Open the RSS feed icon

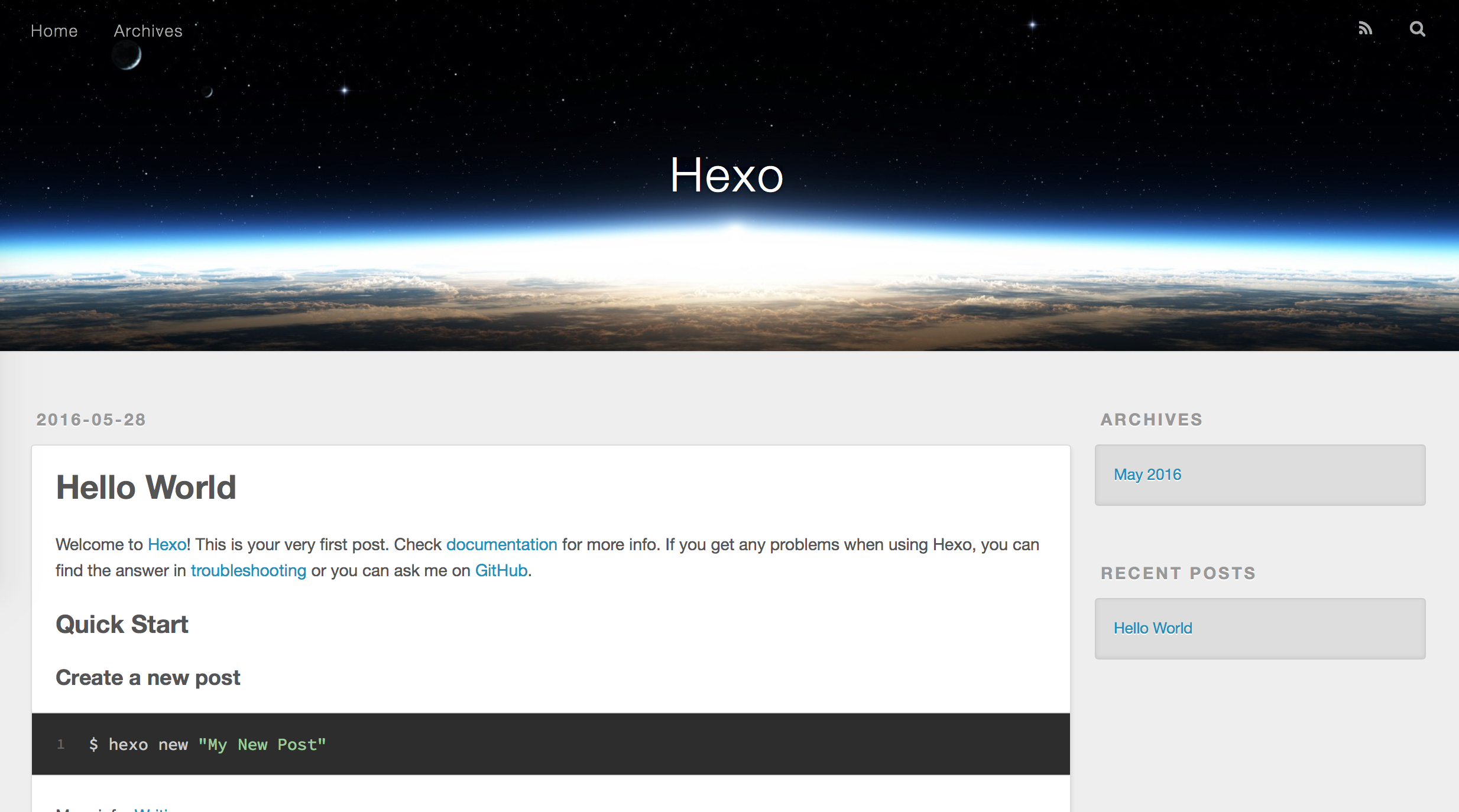point(1365,28)
